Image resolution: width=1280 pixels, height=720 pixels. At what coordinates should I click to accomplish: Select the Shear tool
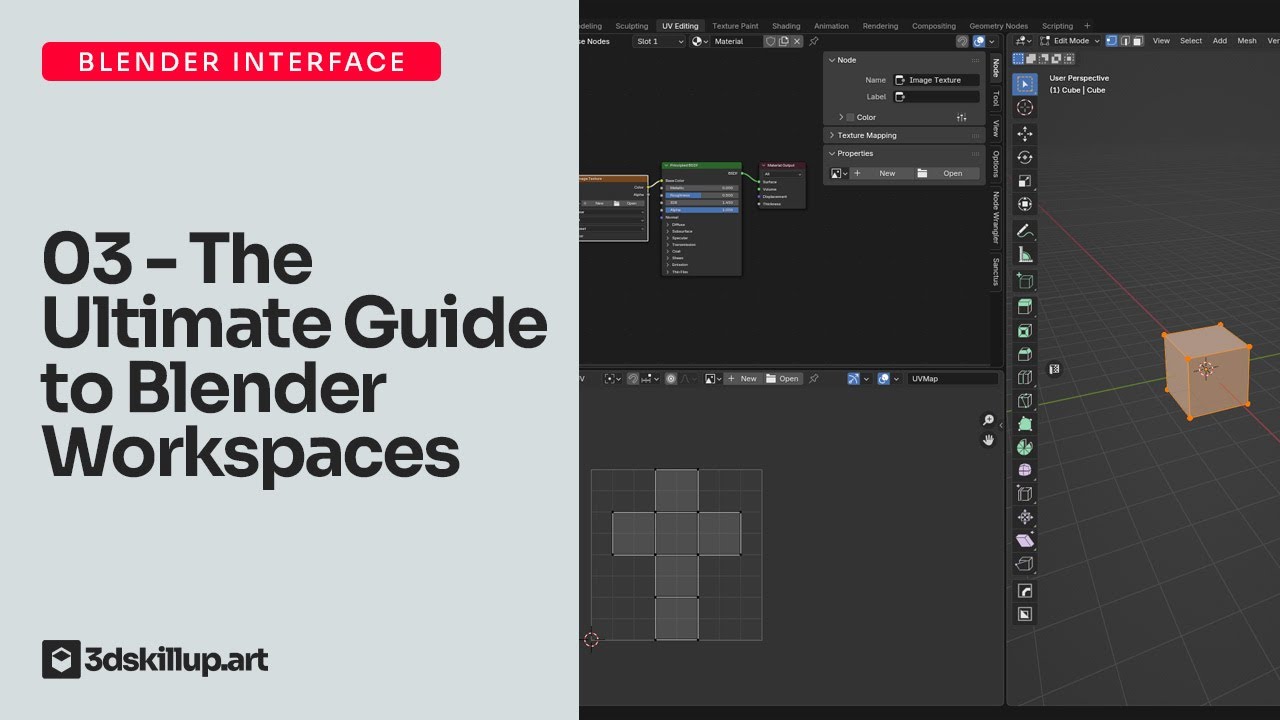pyautogui.click(x=1024, y=541)
